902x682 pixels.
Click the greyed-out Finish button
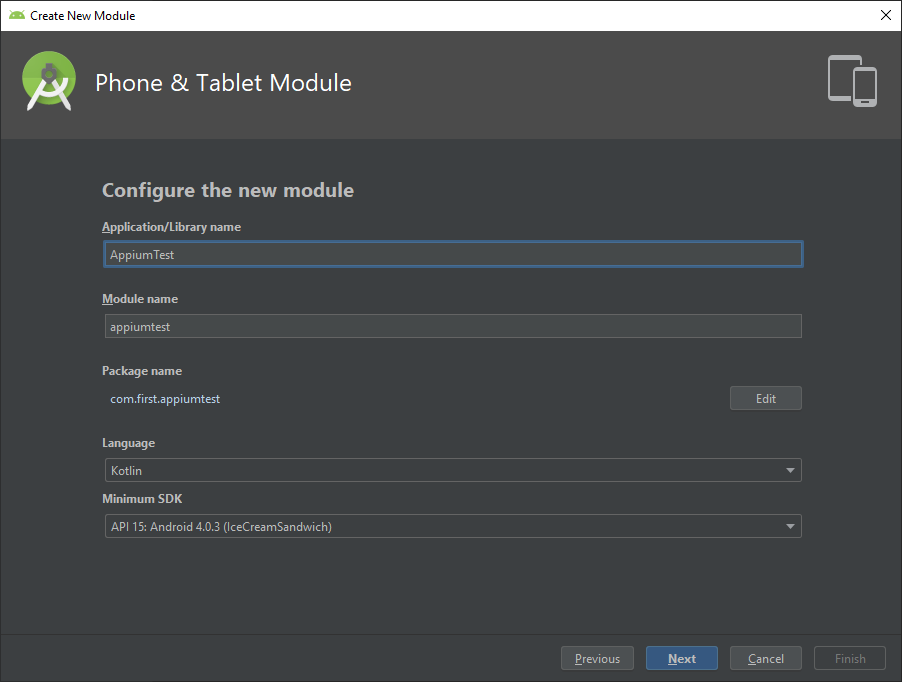click(850, 658)
